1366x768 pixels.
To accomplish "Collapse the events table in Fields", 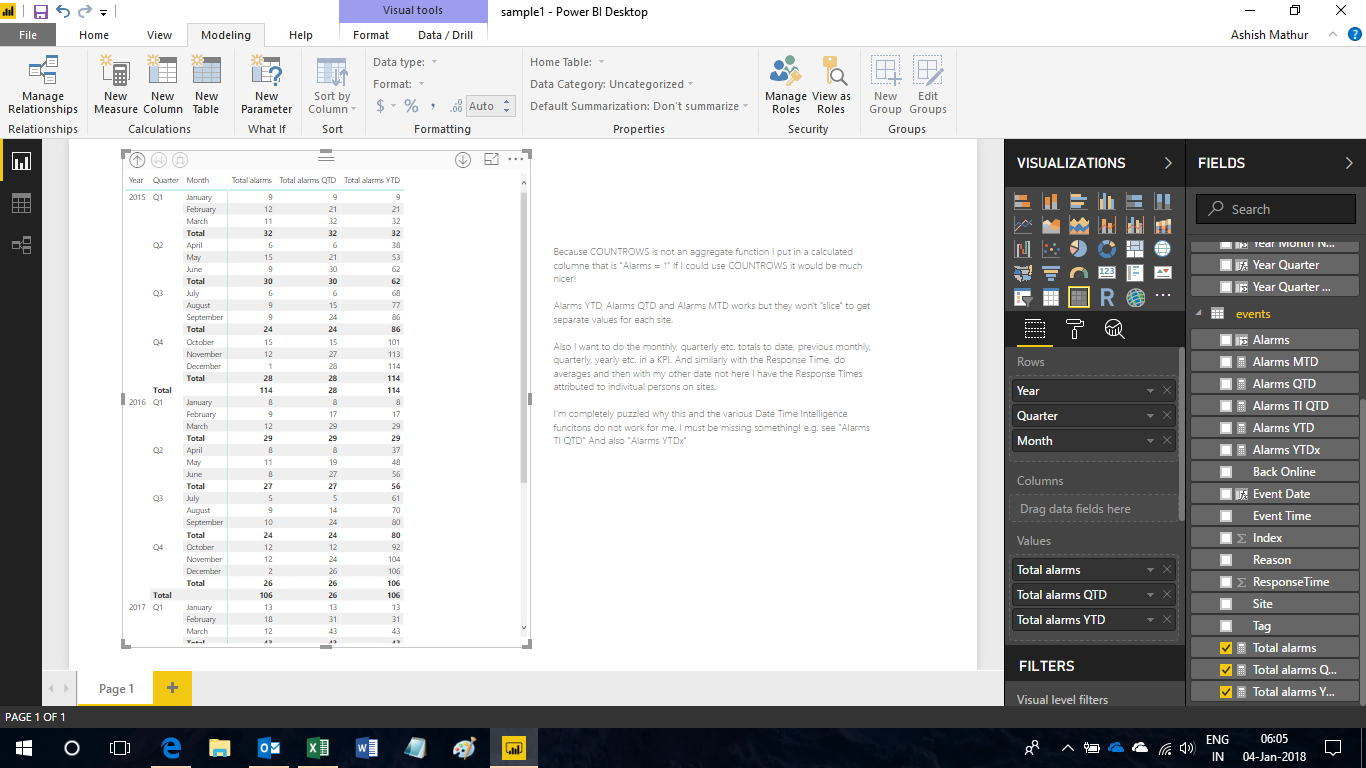I will click(1200, 314).
